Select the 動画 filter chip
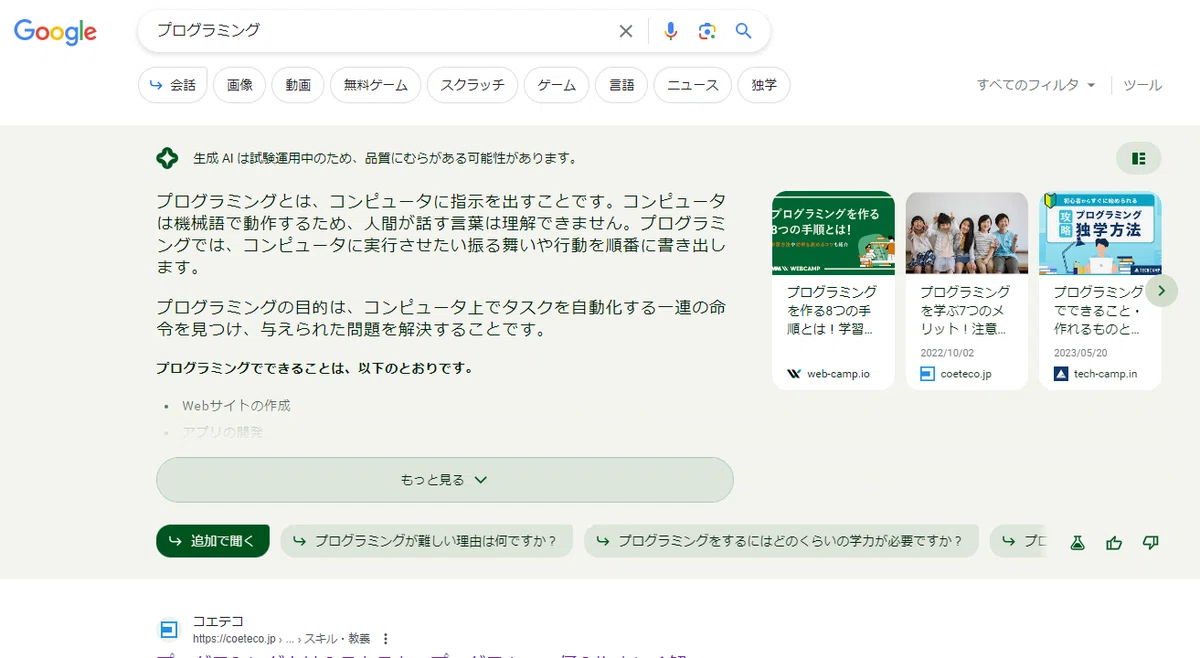 [x=298, y=85]
